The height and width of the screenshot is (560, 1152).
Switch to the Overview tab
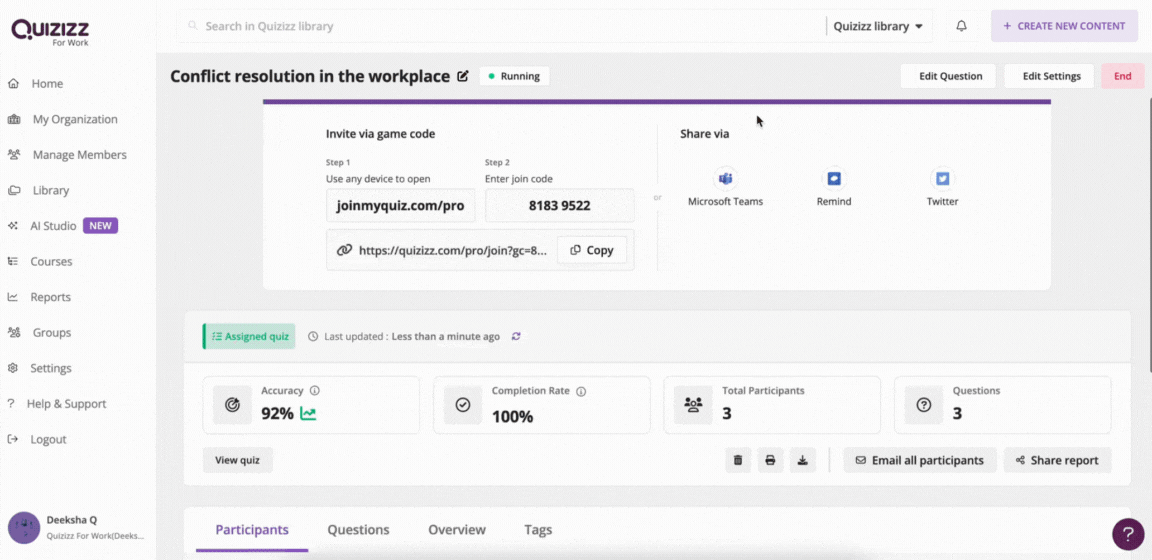tap(457, 530)
